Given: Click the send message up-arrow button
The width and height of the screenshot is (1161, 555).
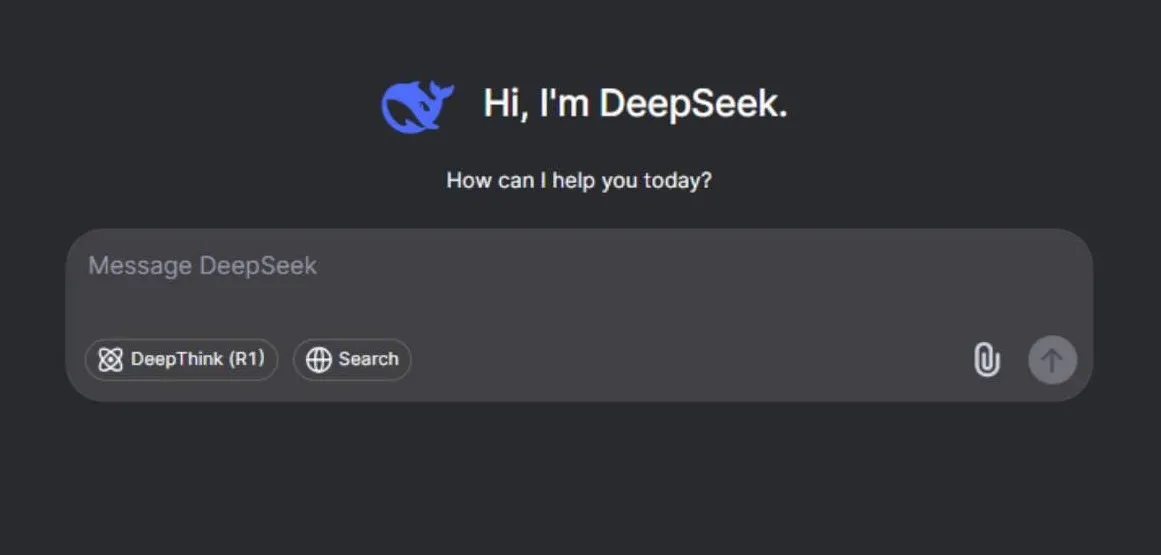Looking at the screenshot, I should (1052, 360).
